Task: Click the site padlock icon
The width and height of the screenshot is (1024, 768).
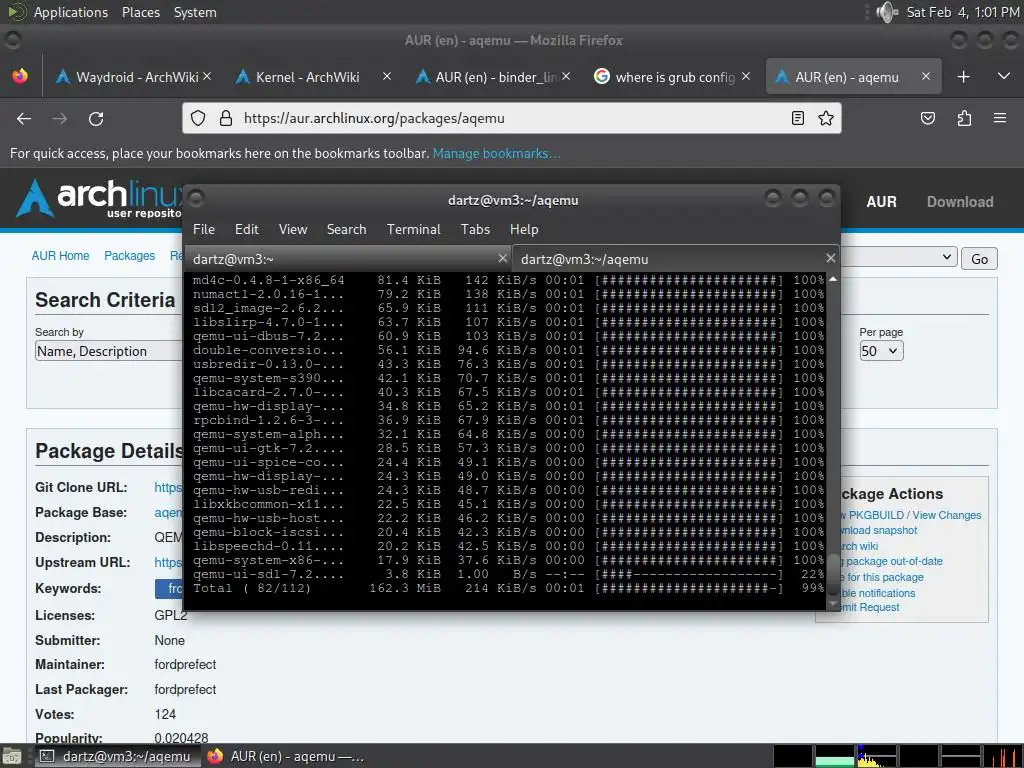Action: click(226, 118)
